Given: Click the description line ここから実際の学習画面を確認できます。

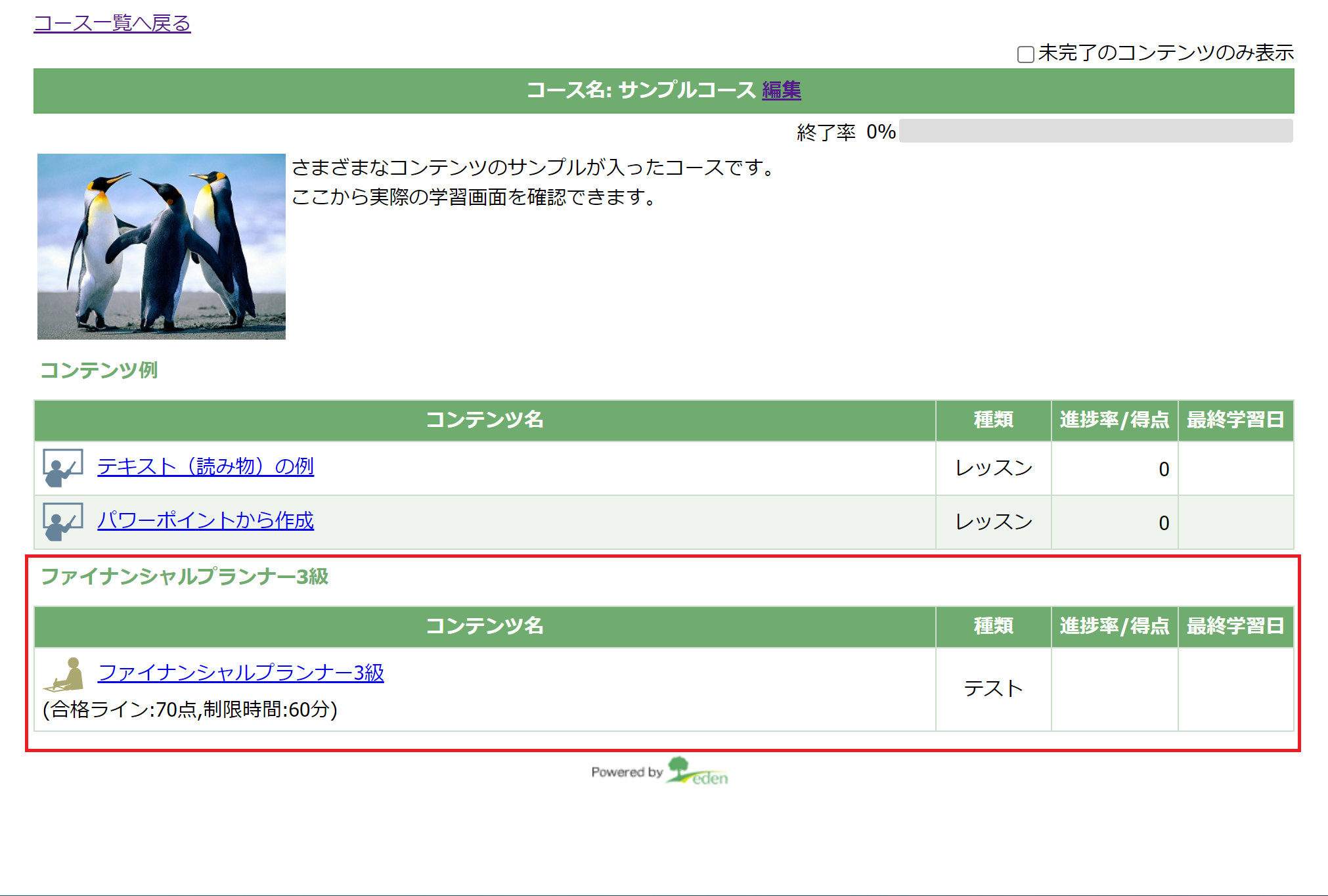Looking at the screenshot, I should click(474, 197).
